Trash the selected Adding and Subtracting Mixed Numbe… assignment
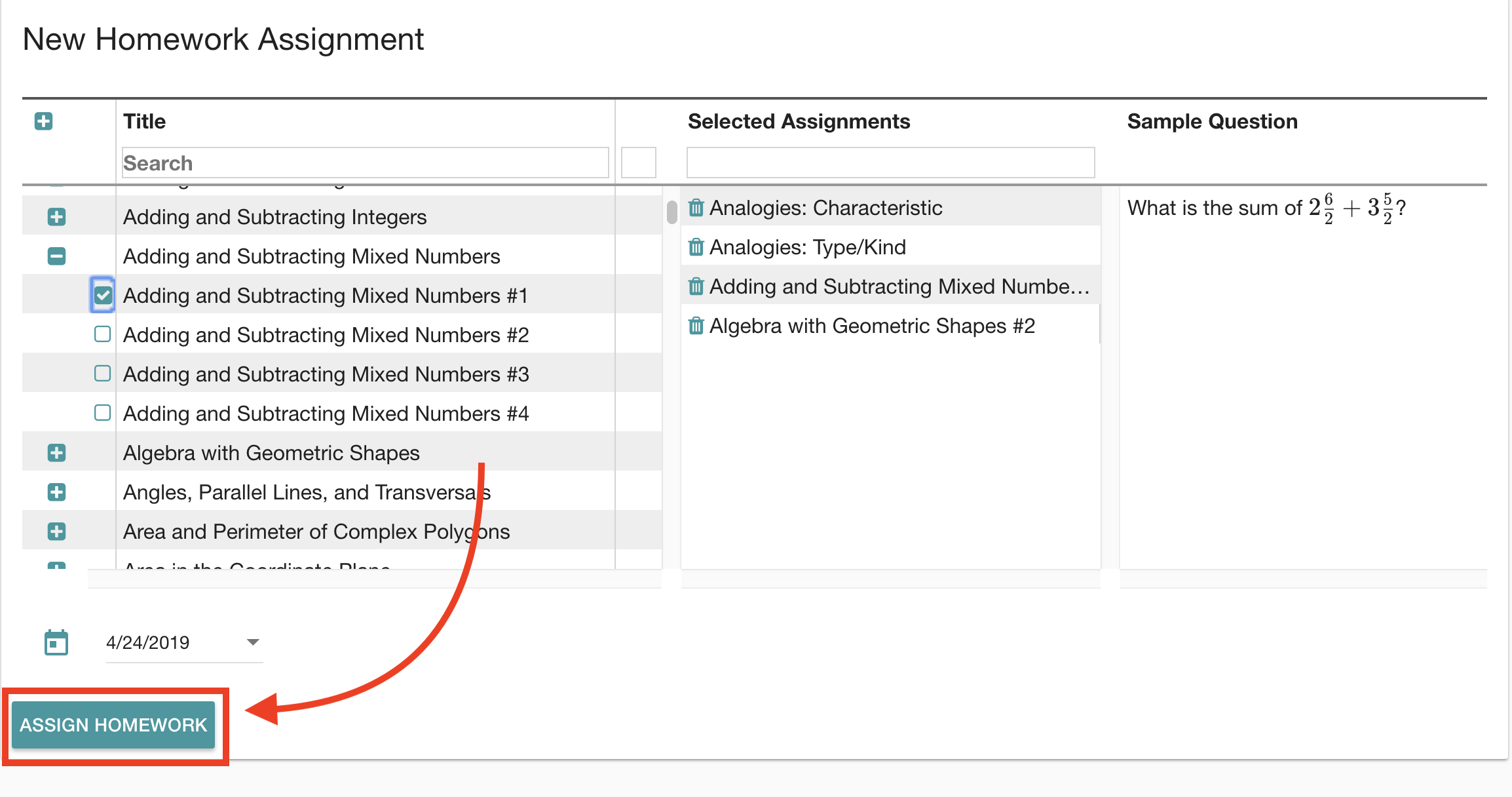Screen dimensions: 1512x797 click(x=696, y=286)
